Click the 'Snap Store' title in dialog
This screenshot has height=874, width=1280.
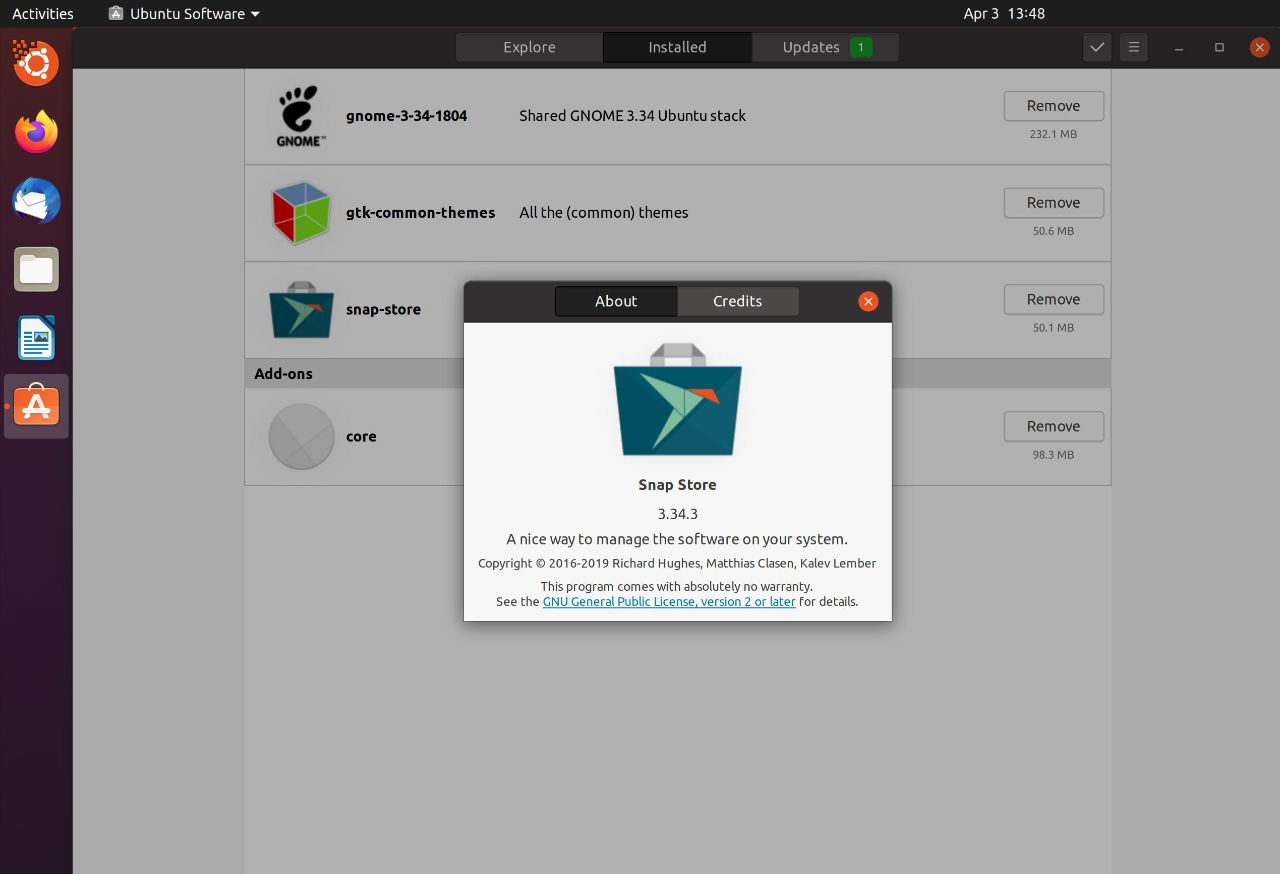coord(677,485)
